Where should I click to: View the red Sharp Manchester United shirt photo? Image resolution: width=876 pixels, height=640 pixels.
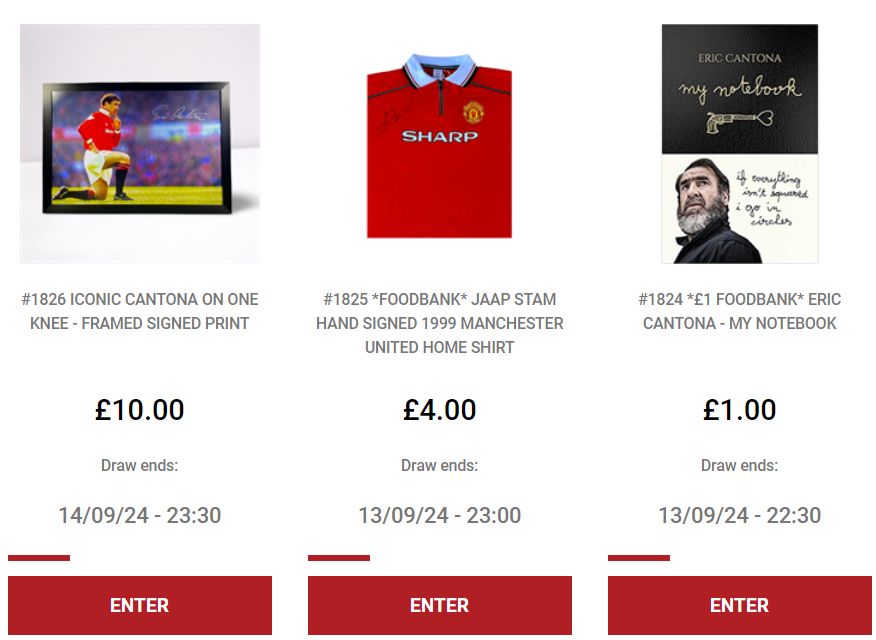[x=439, y=144]
